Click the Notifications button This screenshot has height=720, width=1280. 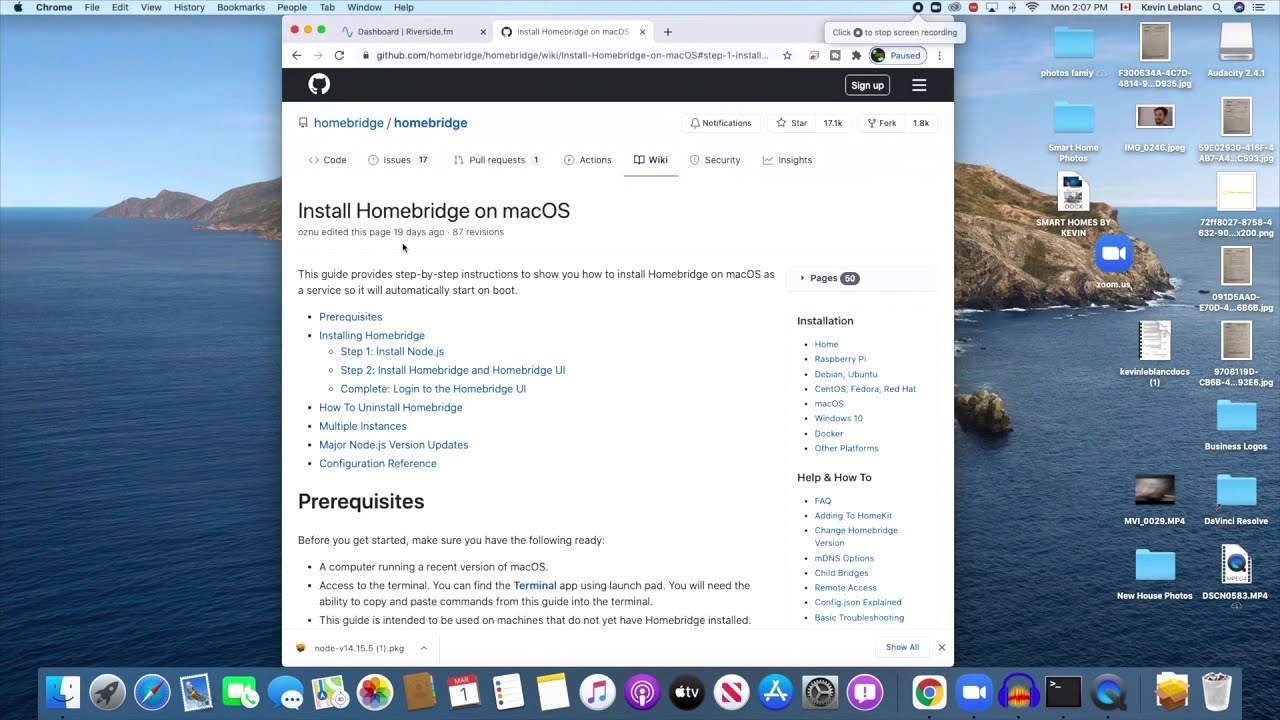(720, 123)
